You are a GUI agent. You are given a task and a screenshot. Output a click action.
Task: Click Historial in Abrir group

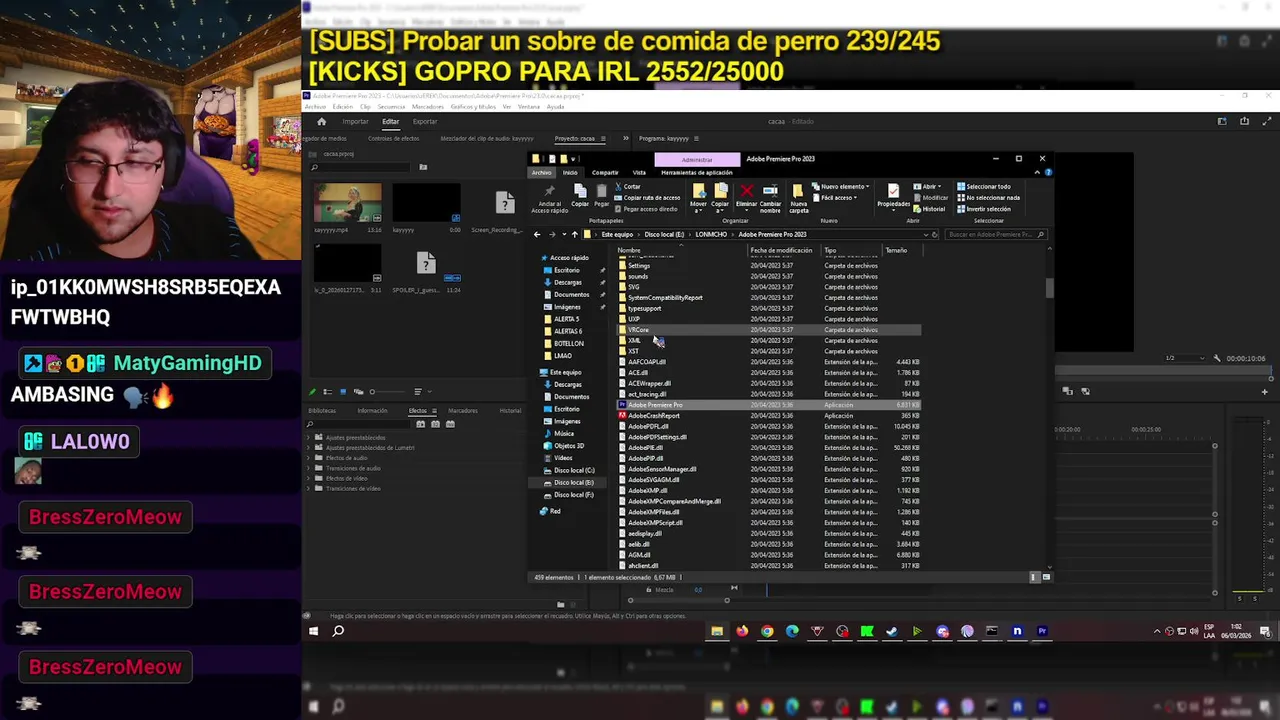(929, 209)
